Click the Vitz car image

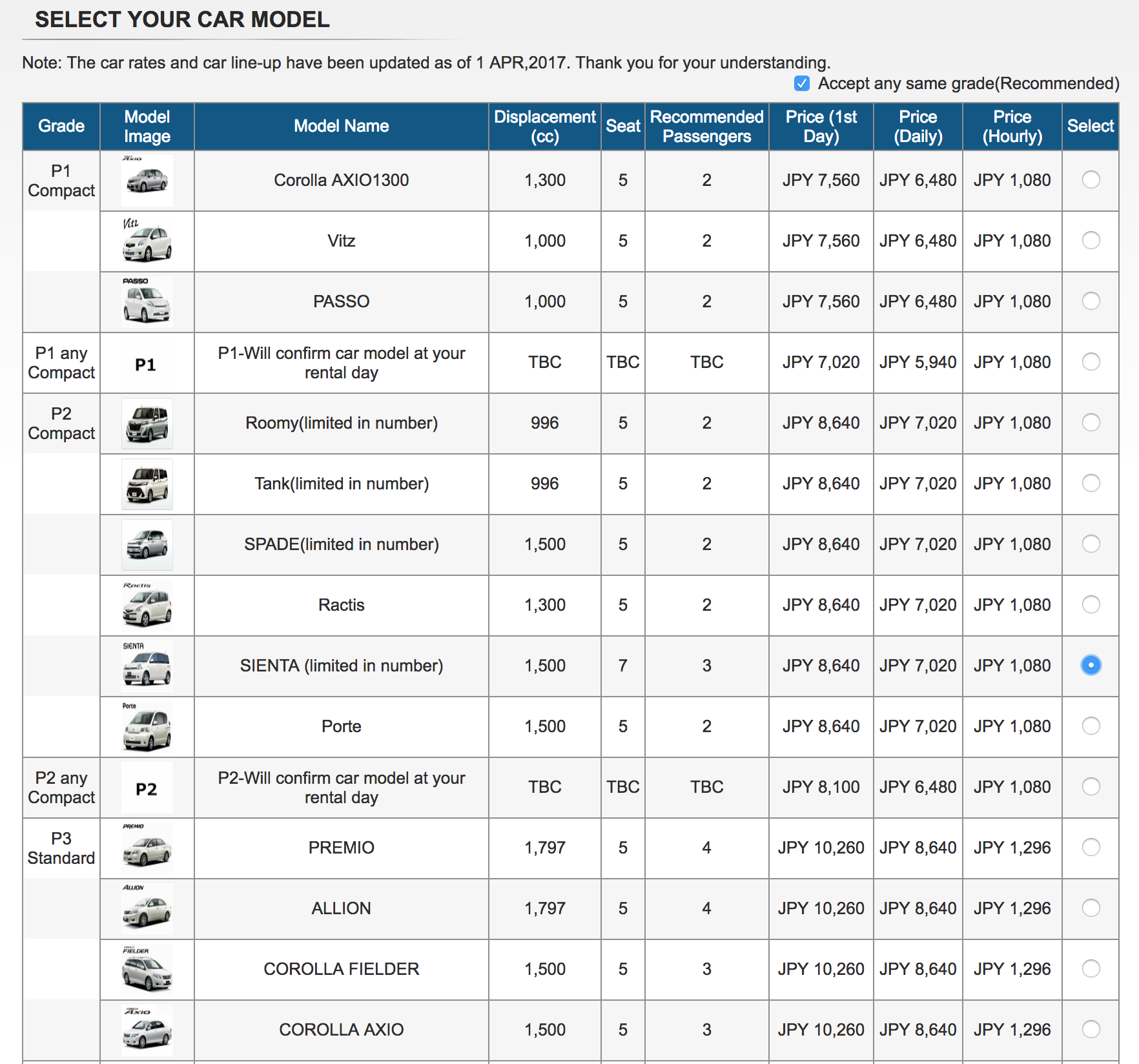(147, 241)
